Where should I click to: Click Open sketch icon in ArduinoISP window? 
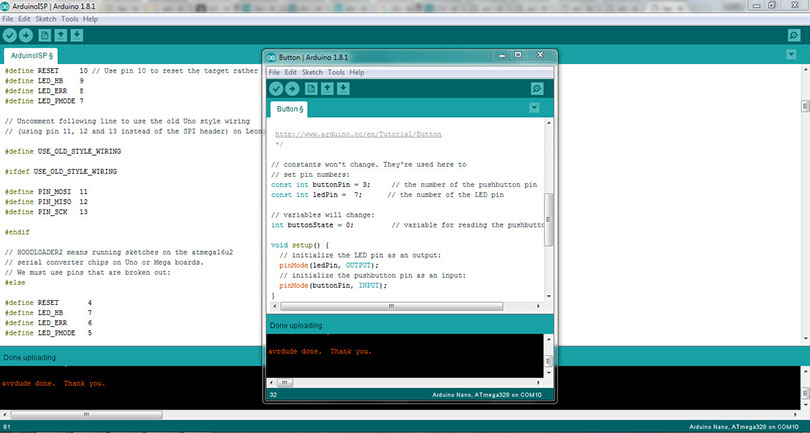click(61, 35)
